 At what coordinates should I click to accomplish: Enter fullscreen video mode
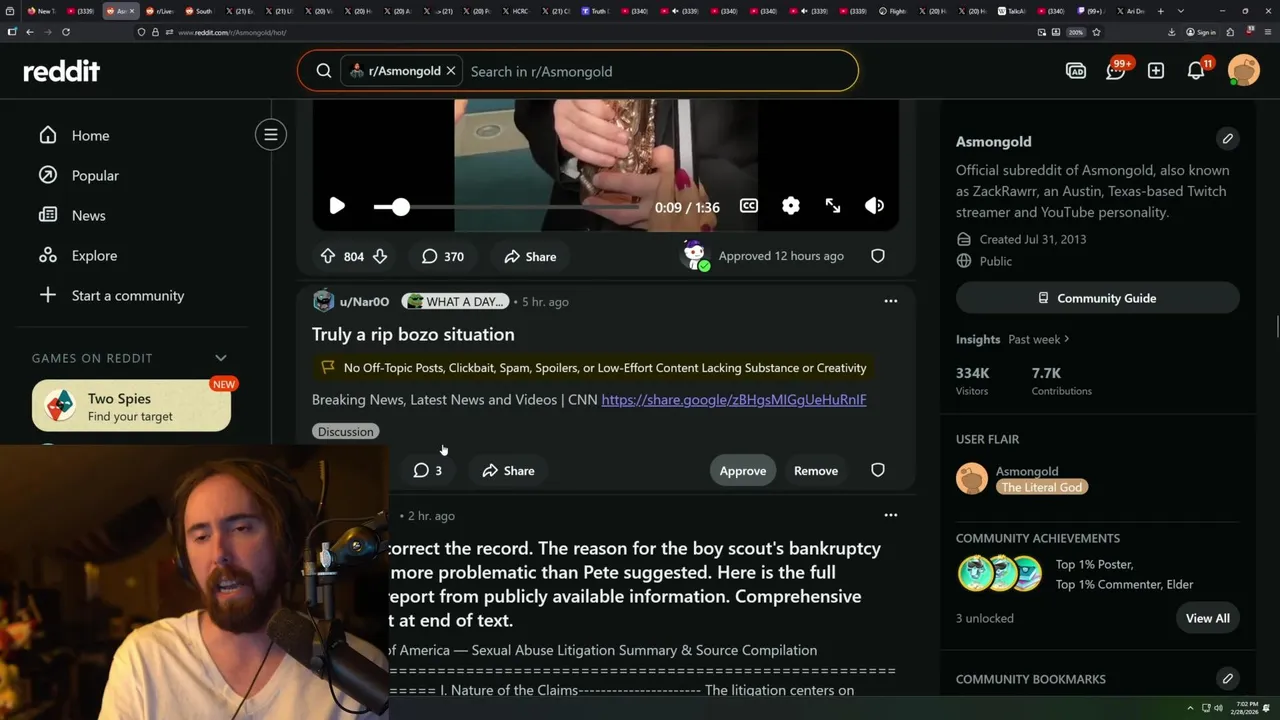[x=833, y=206]
